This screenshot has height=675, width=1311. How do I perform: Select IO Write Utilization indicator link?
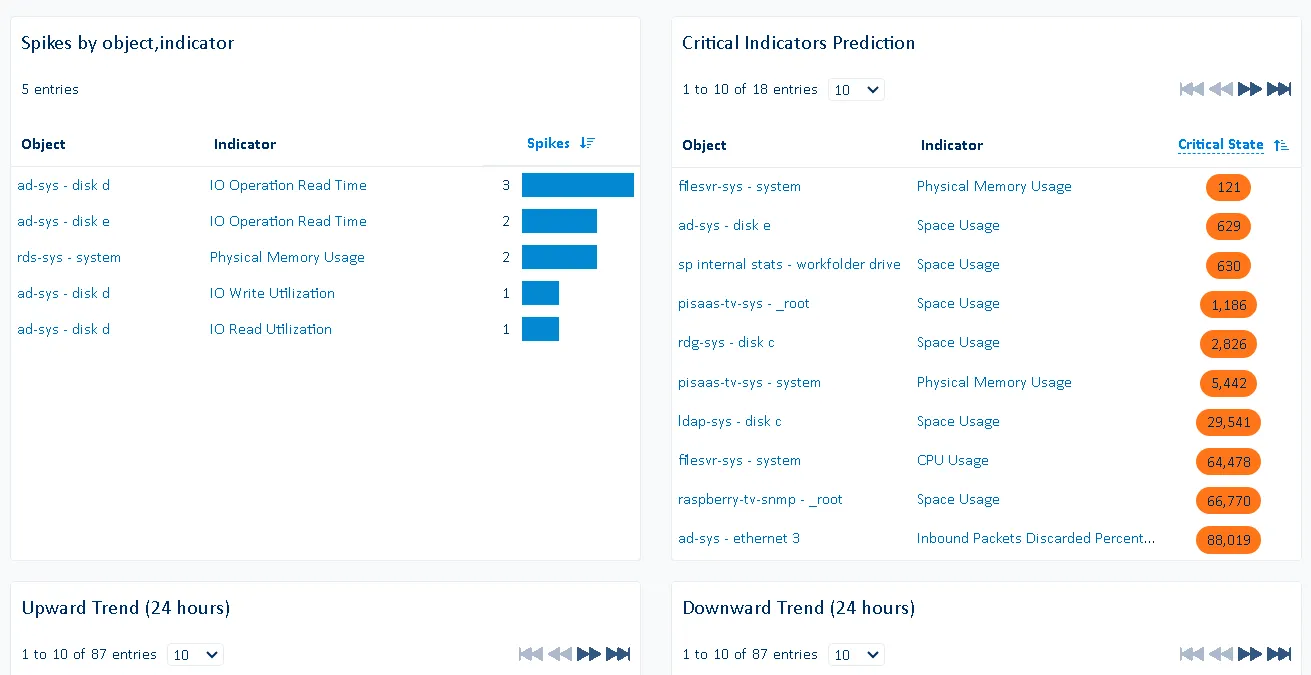272,293
